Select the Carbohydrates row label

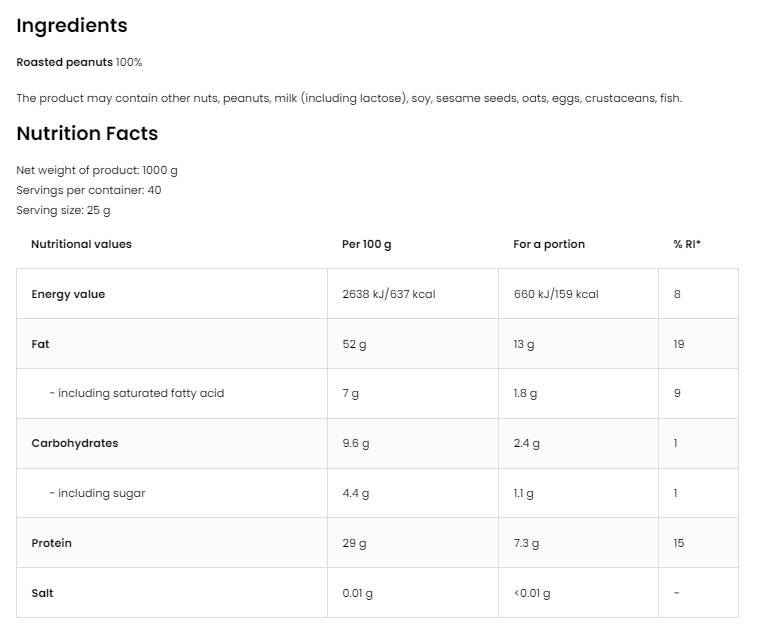[75, 443]
